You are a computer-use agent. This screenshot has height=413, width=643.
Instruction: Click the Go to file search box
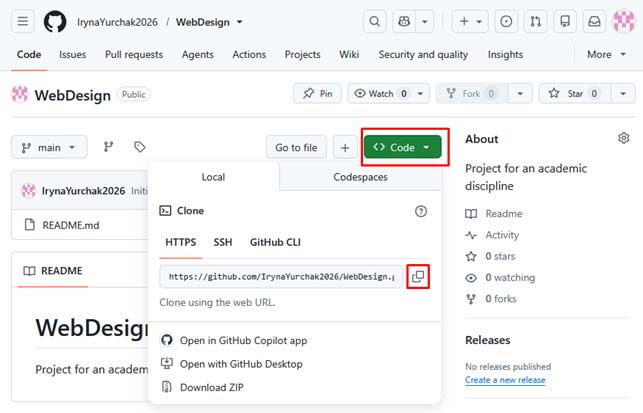click(296, 147)
